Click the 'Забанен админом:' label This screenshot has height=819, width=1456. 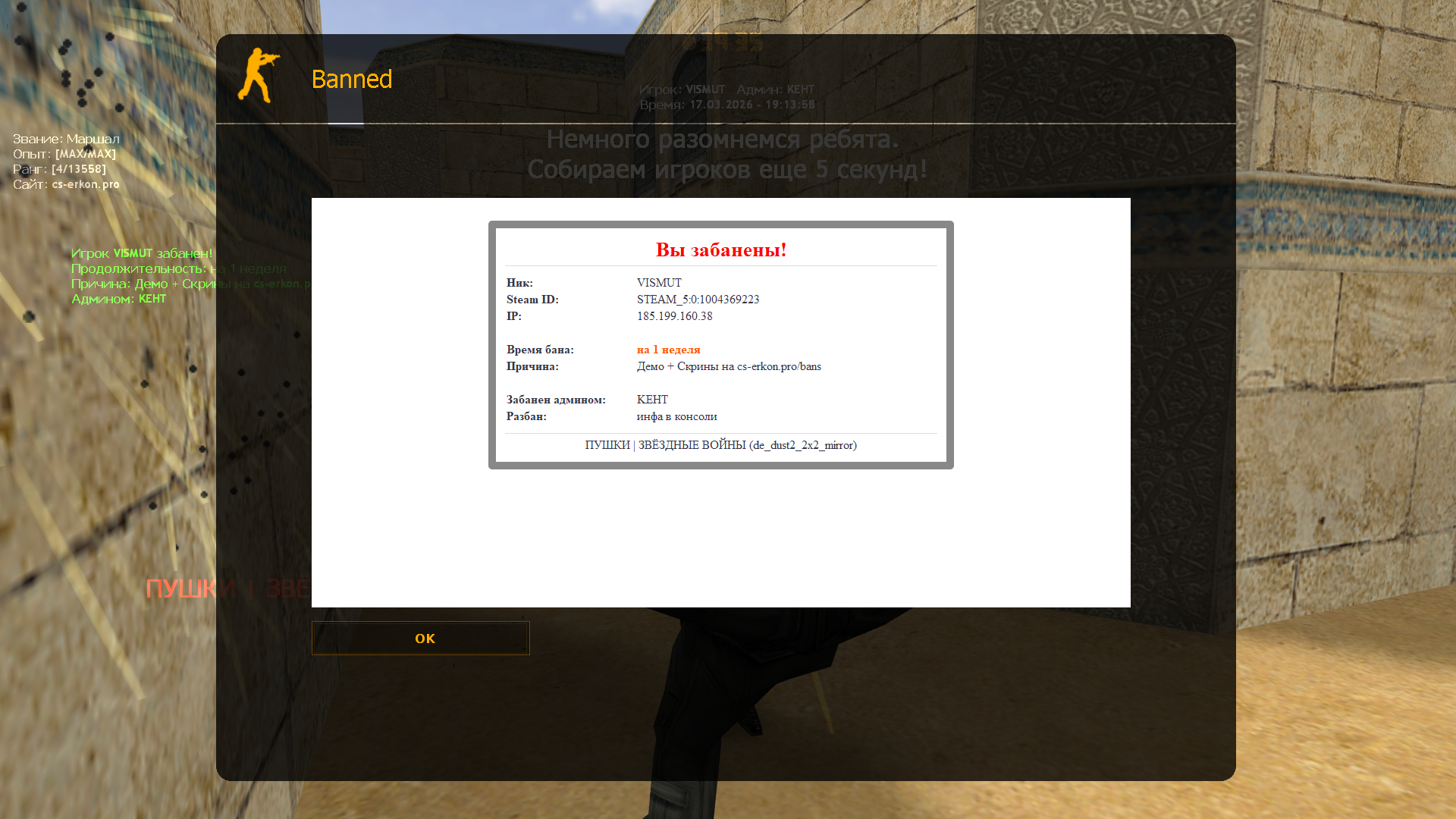pos(556,400)
